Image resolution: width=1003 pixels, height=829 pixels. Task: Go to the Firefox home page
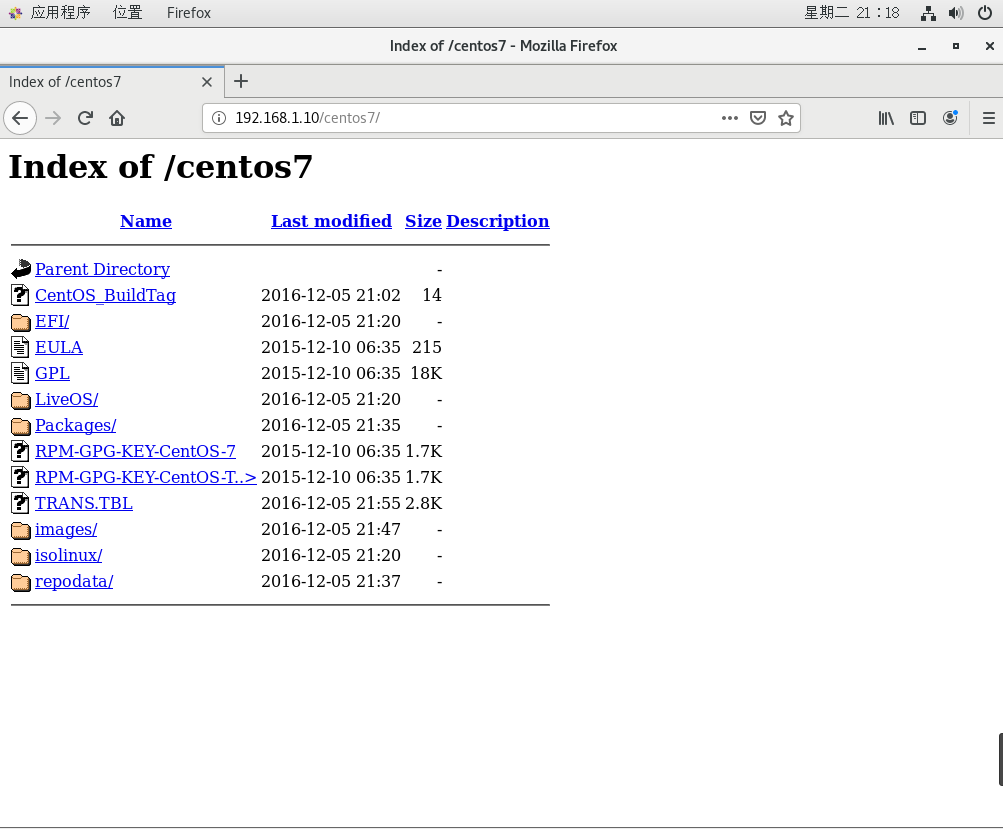[116, 118]
